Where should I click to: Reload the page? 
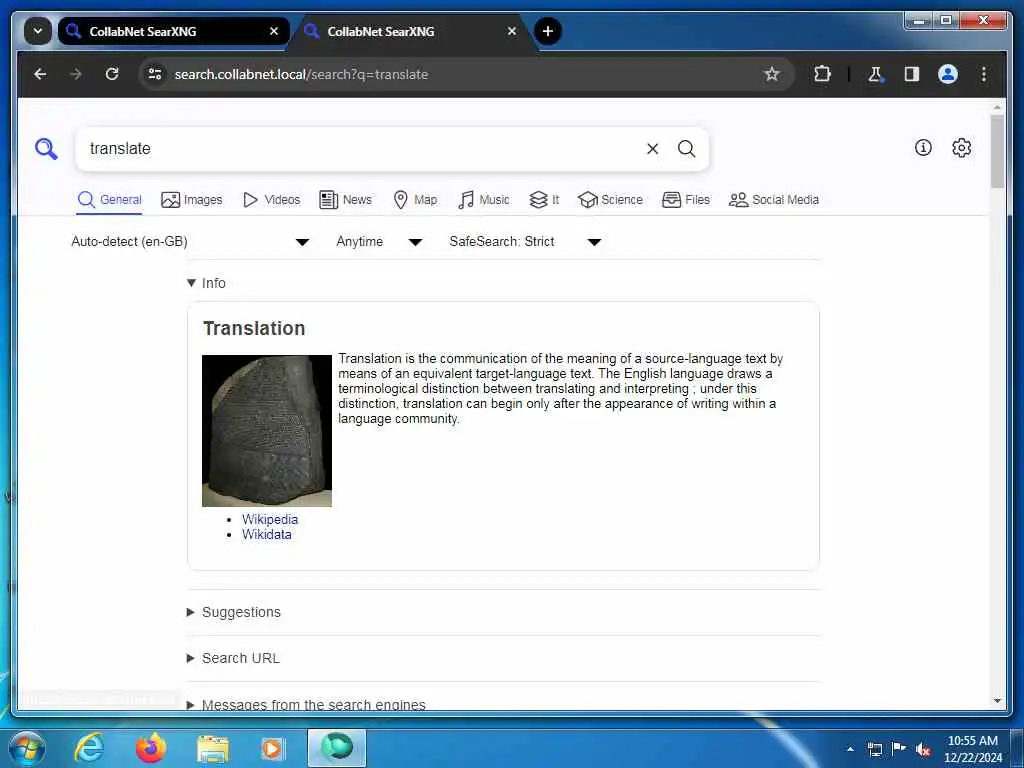pos(112,74)
